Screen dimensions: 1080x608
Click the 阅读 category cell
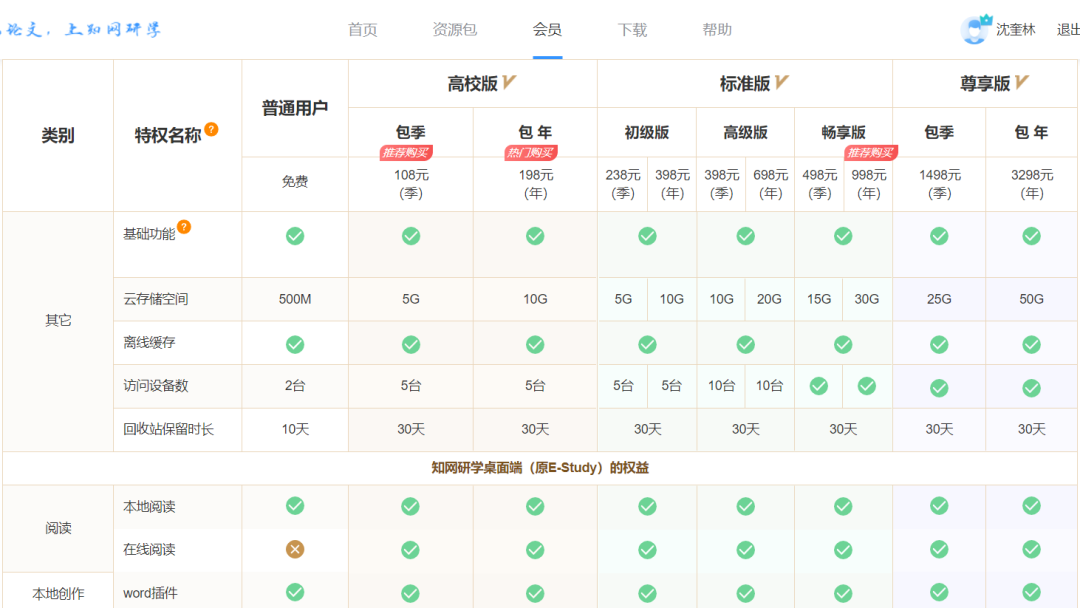tap(59, 528)
